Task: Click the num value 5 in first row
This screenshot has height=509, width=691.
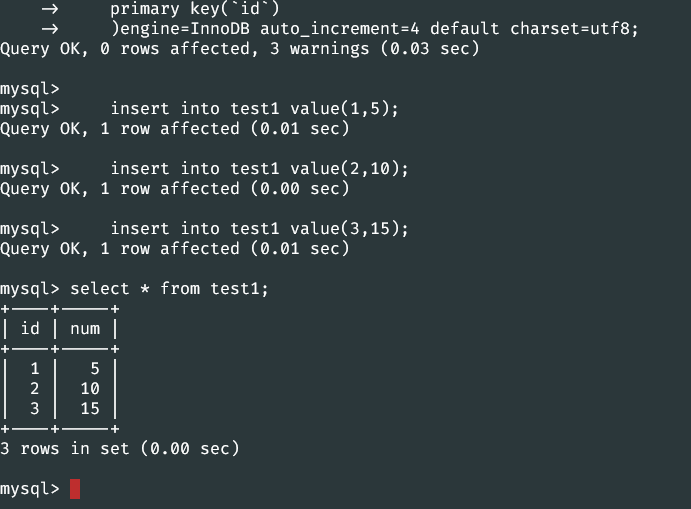Action: click(95, 368)
